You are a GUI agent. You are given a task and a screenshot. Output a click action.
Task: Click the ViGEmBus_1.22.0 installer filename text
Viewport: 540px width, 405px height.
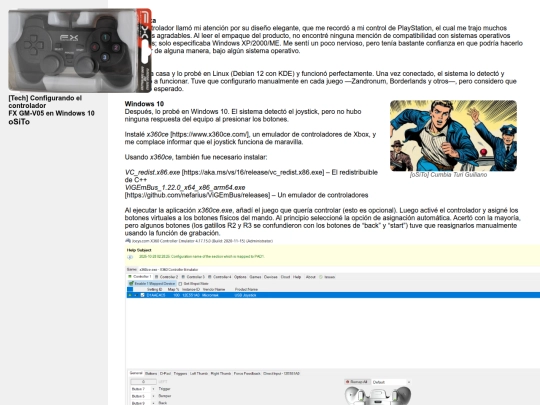[185, 187]
